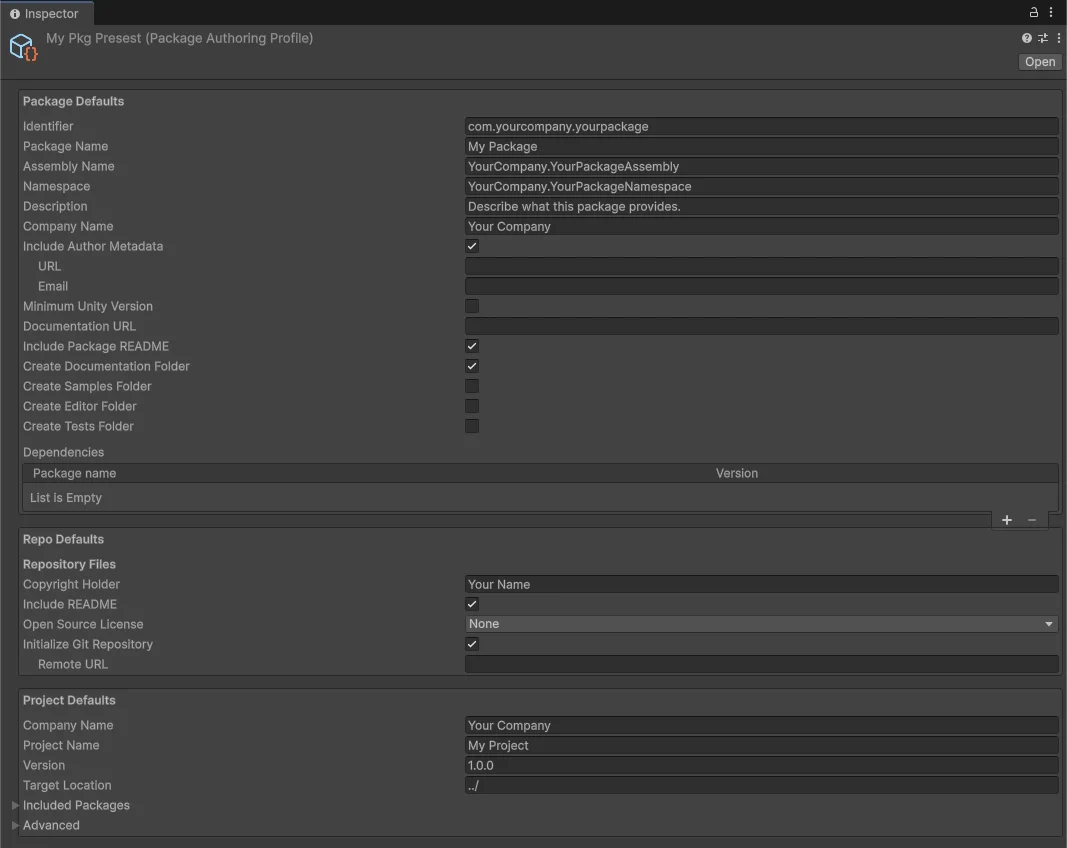Edit the Description field
The height and width of the screenshot is (848, 1067).
(x=761, y=206)
